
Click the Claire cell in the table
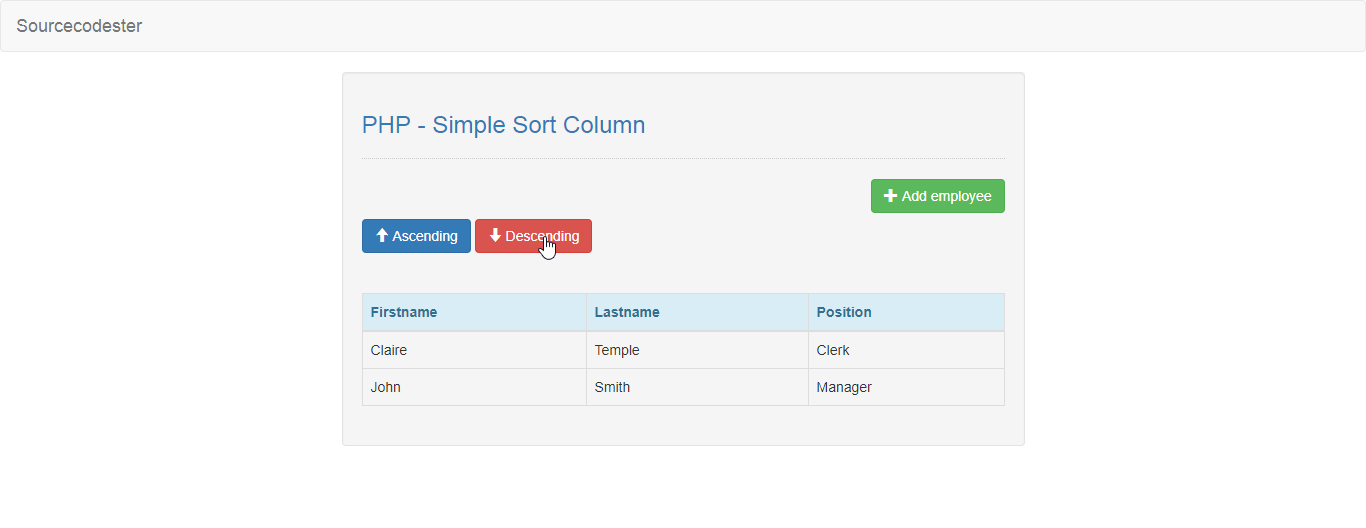click(x=474, y=350)
